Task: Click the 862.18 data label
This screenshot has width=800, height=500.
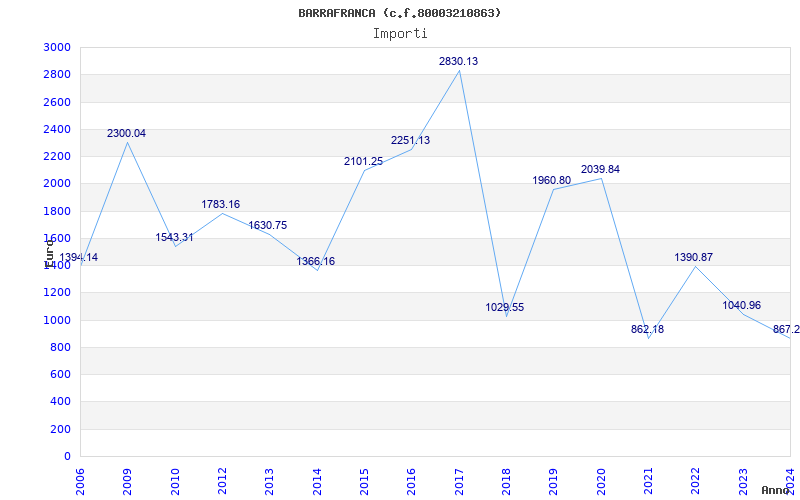Action: (x=647, y=330)
